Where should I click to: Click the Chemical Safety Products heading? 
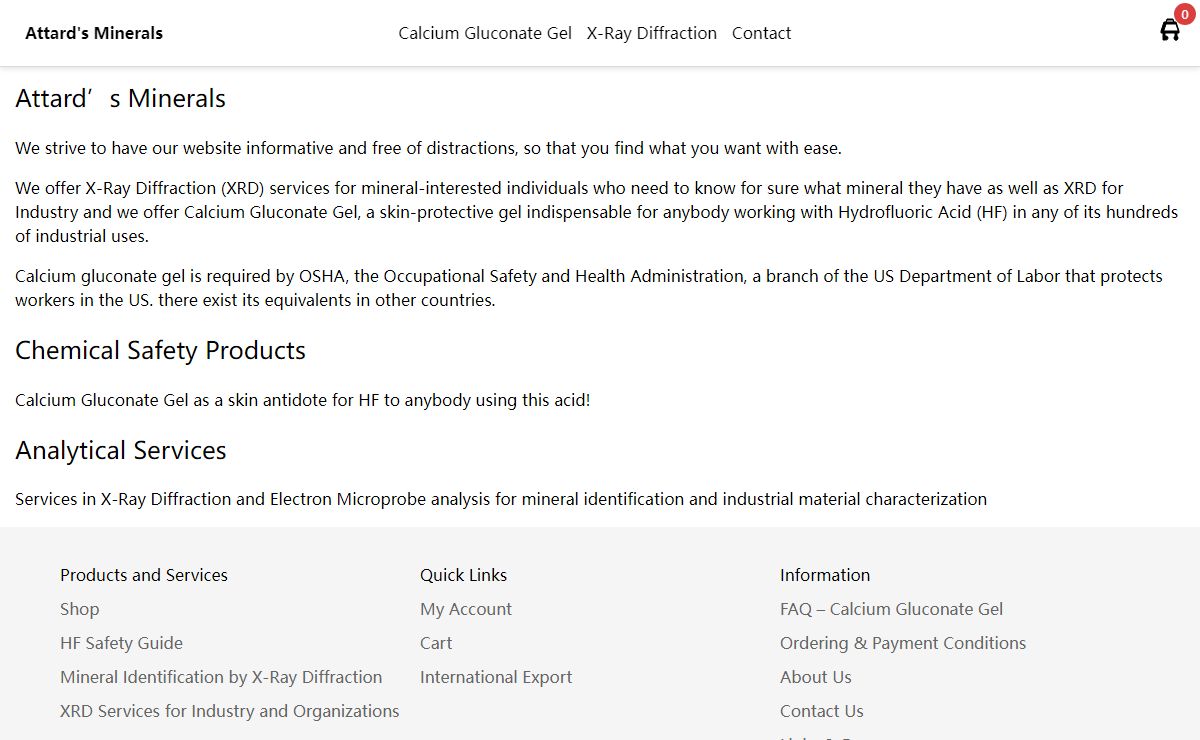(160, 351)
